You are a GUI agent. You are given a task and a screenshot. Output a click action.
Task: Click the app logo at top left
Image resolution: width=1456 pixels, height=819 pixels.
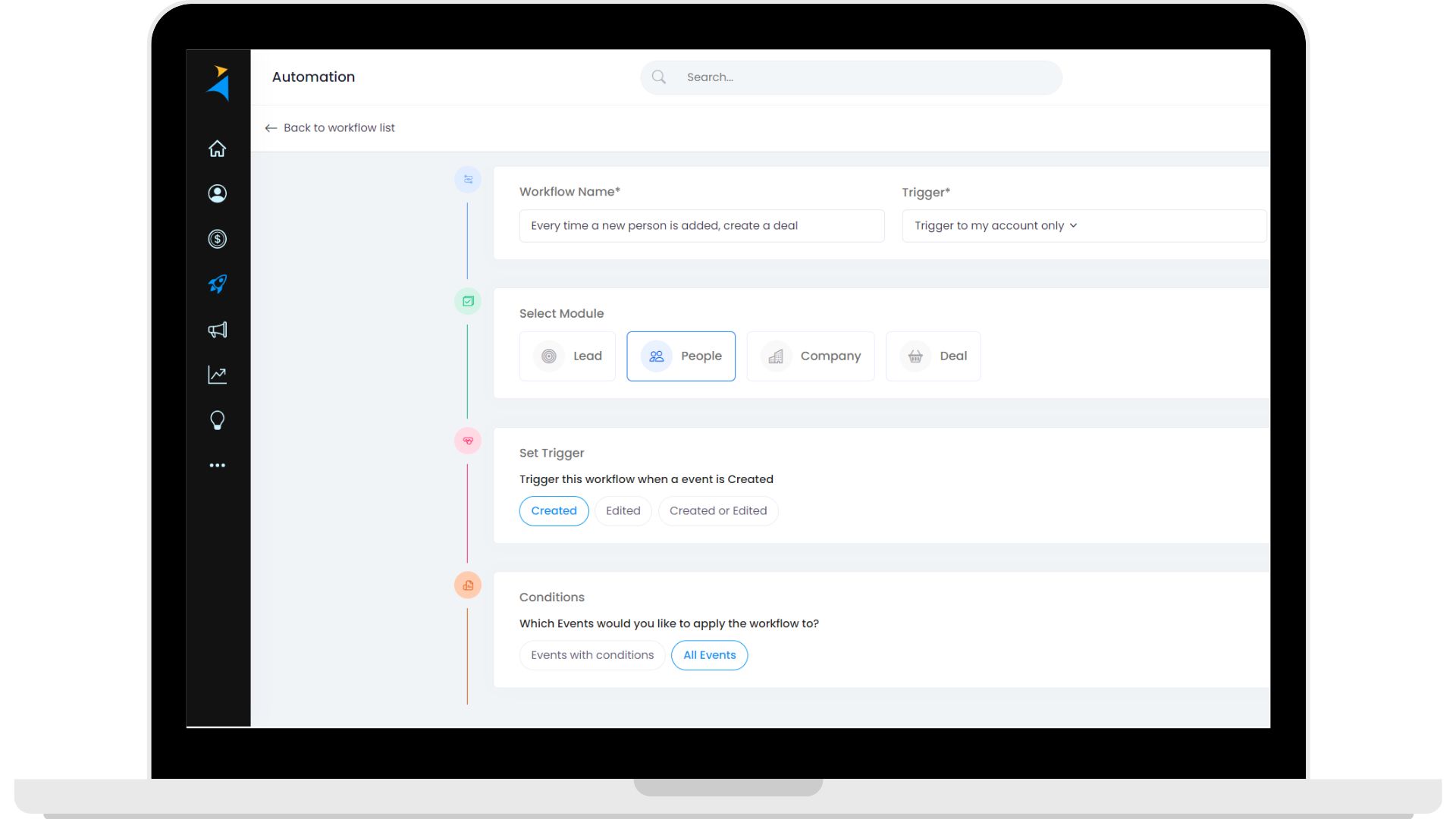tap(218, 83)
